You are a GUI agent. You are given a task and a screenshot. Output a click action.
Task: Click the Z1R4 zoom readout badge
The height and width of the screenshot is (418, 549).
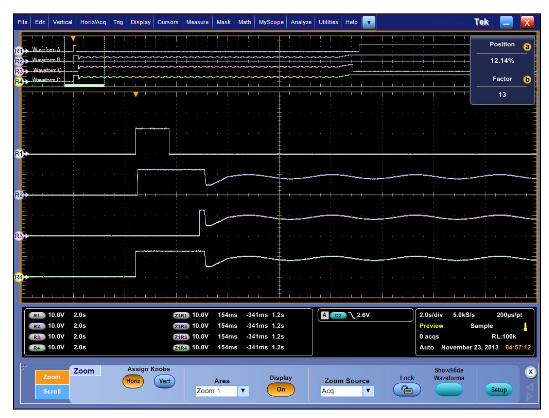point(181,348)
